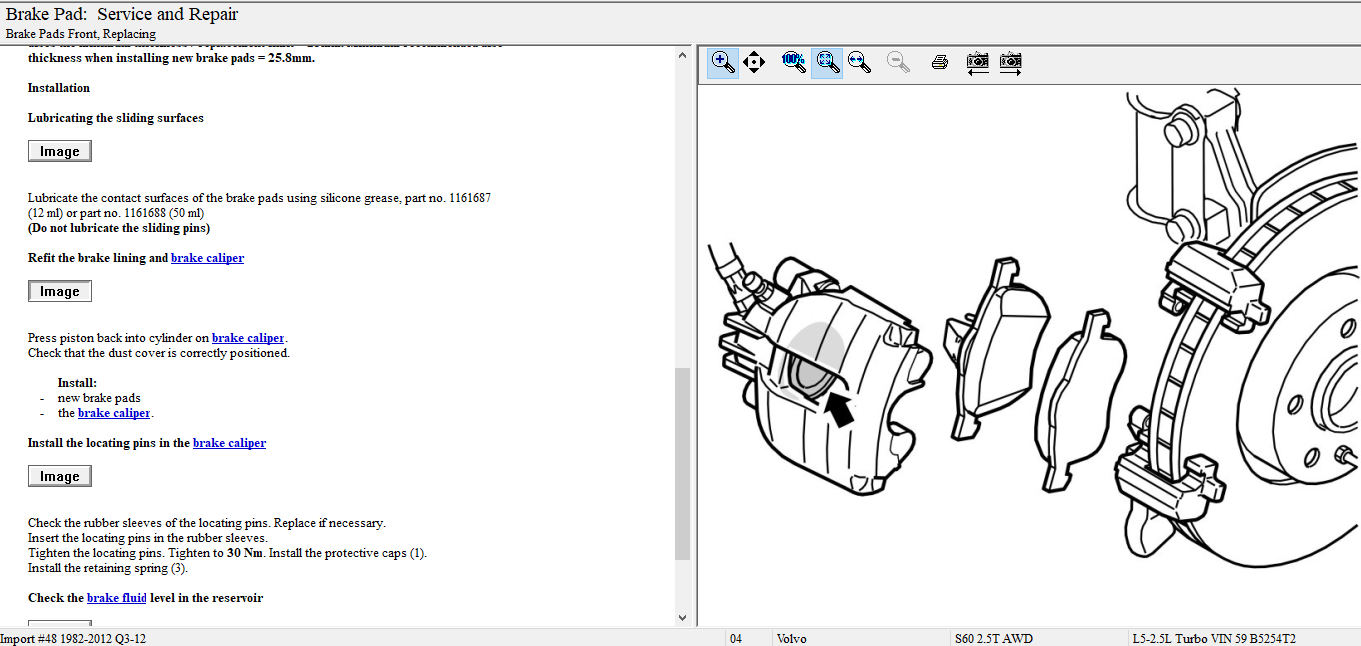The height and width of the screenshot is (646, 1361).
Task: Print the brake diagram
Action: (x=939, y=63)
